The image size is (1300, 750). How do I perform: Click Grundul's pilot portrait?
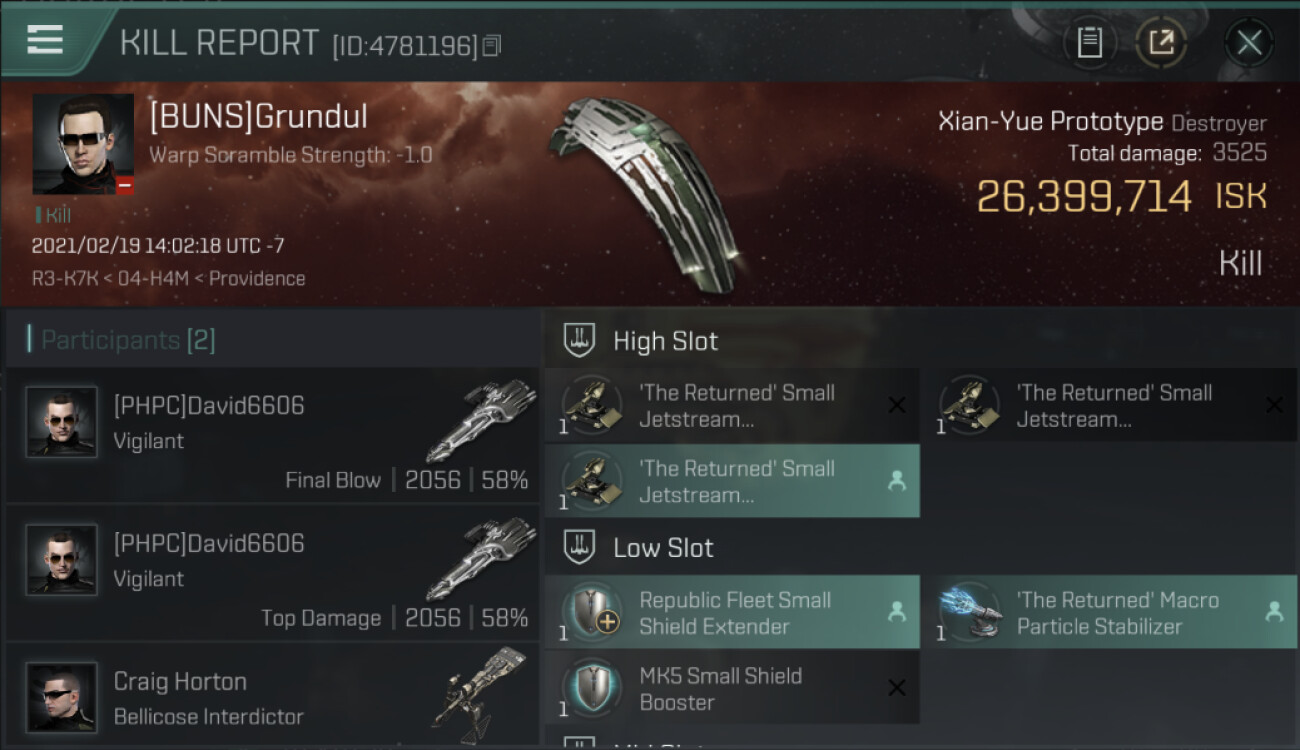(83, 144)
